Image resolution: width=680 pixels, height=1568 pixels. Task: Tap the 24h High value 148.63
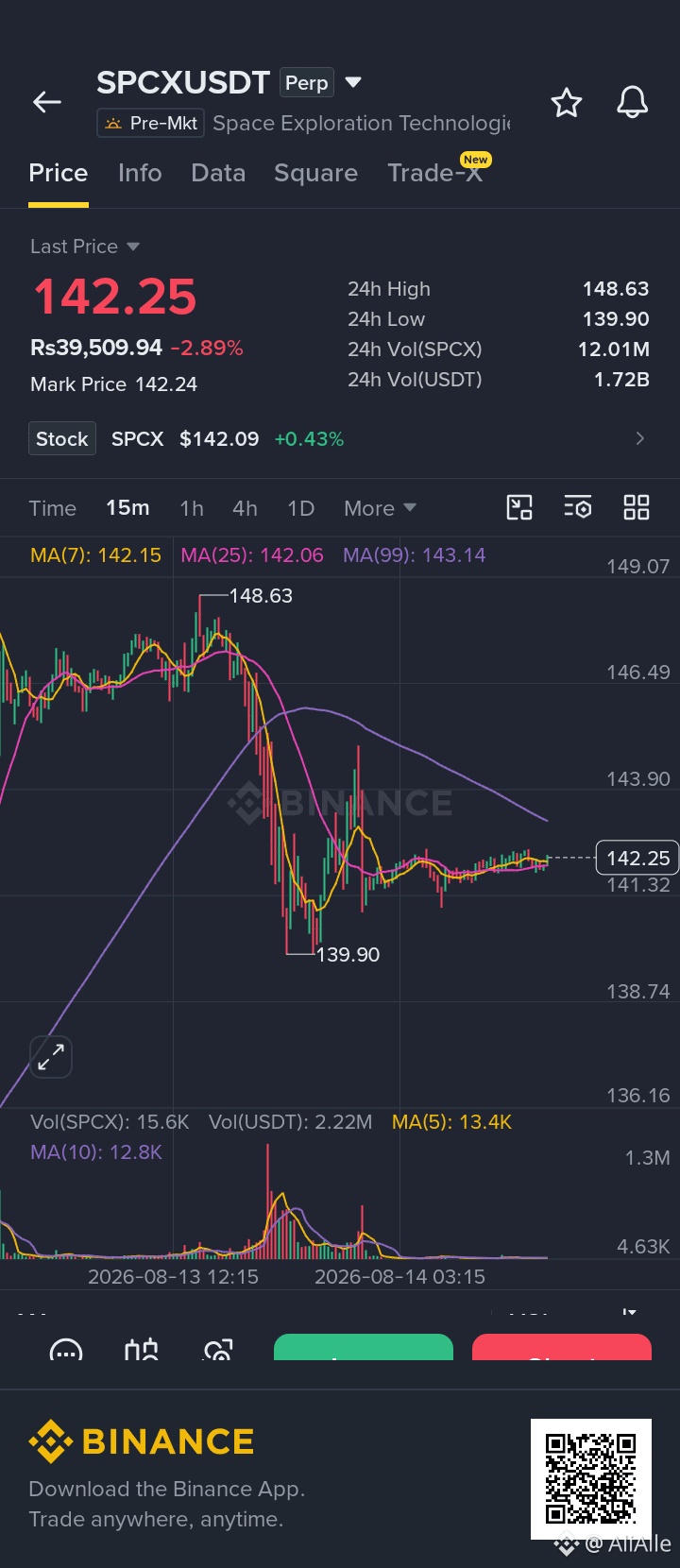click(616, 289)
